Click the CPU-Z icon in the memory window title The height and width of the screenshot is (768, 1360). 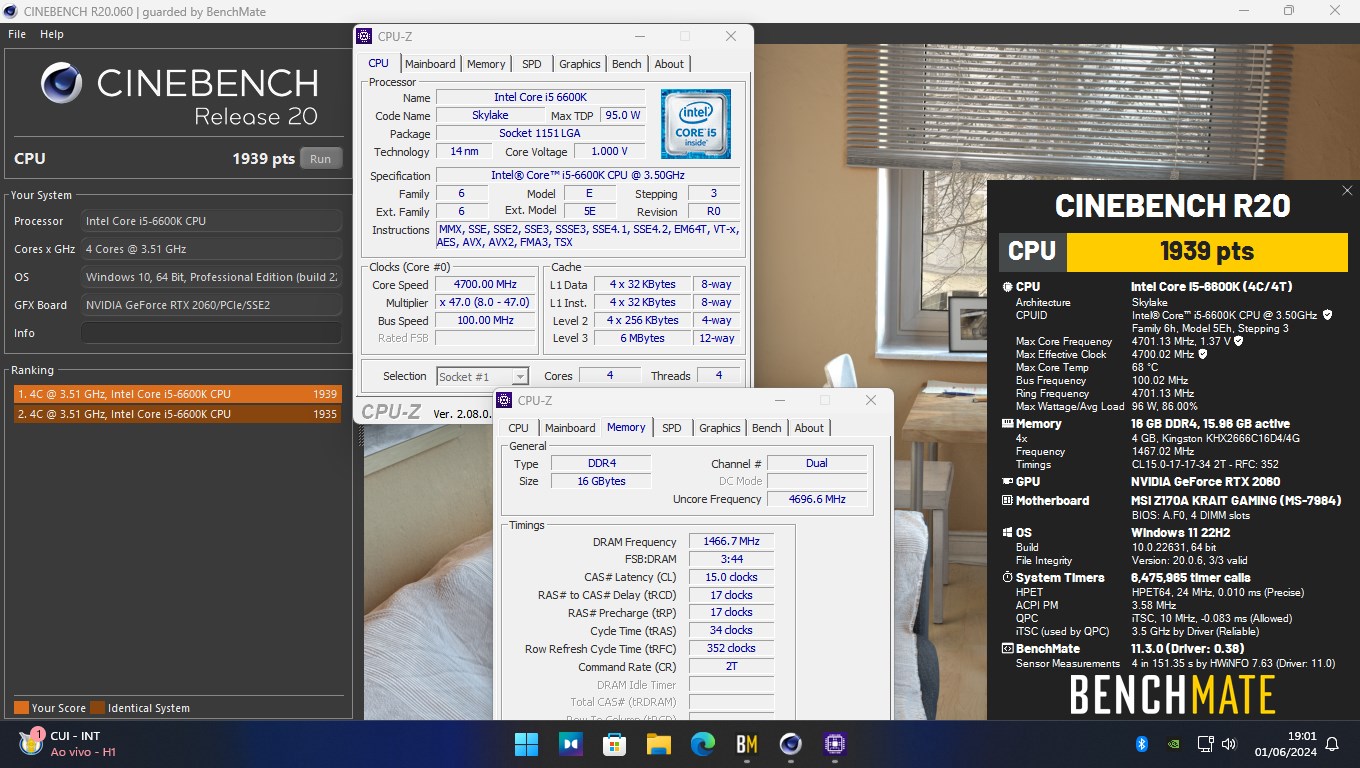click(x=505, y=400)
